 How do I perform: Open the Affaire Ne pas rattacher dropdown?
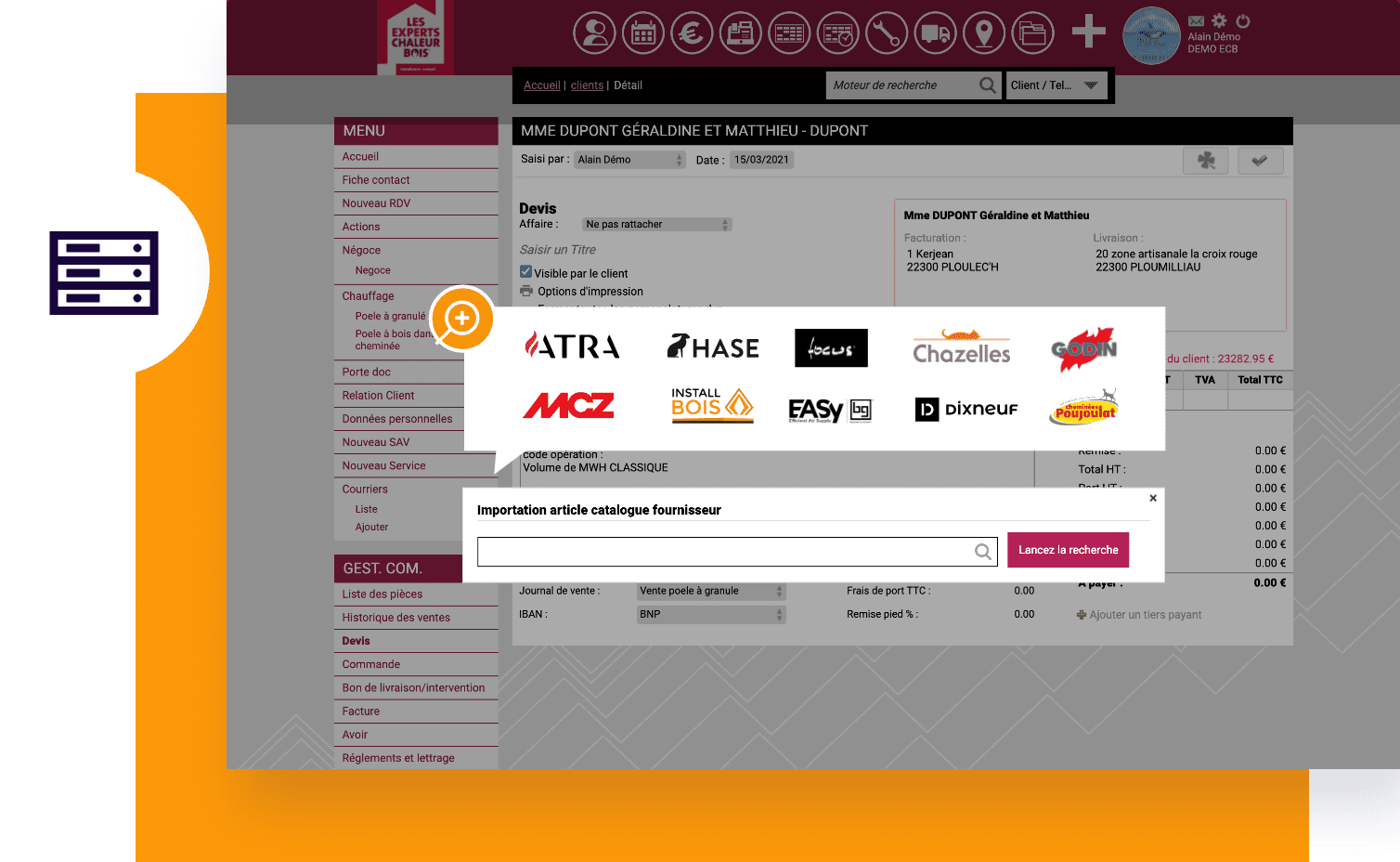[x=657, y=225]
